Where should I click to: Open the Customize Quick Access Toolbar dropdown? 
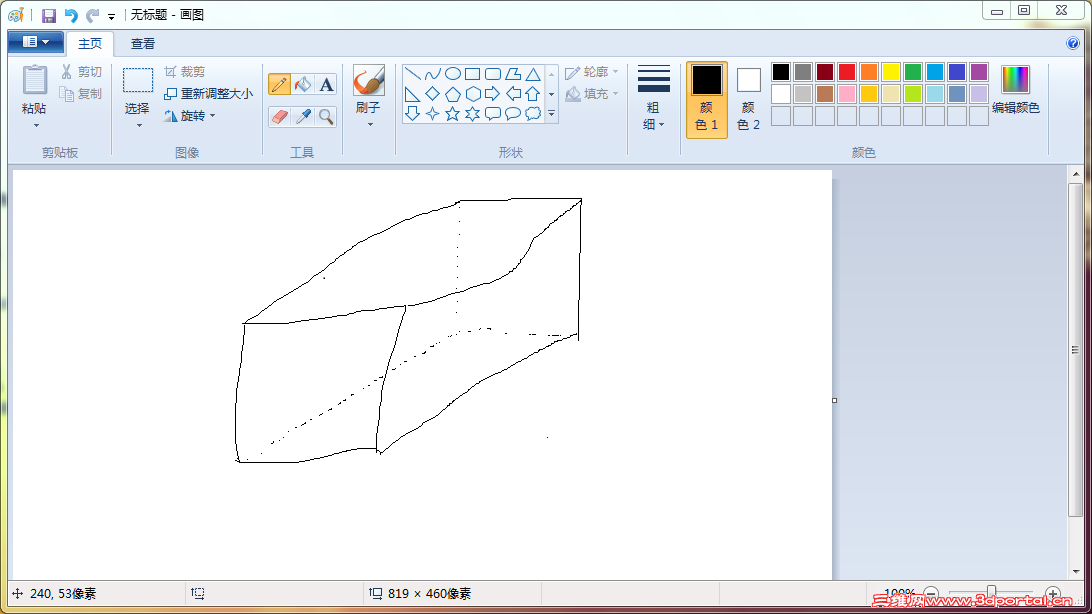(111, 16)
